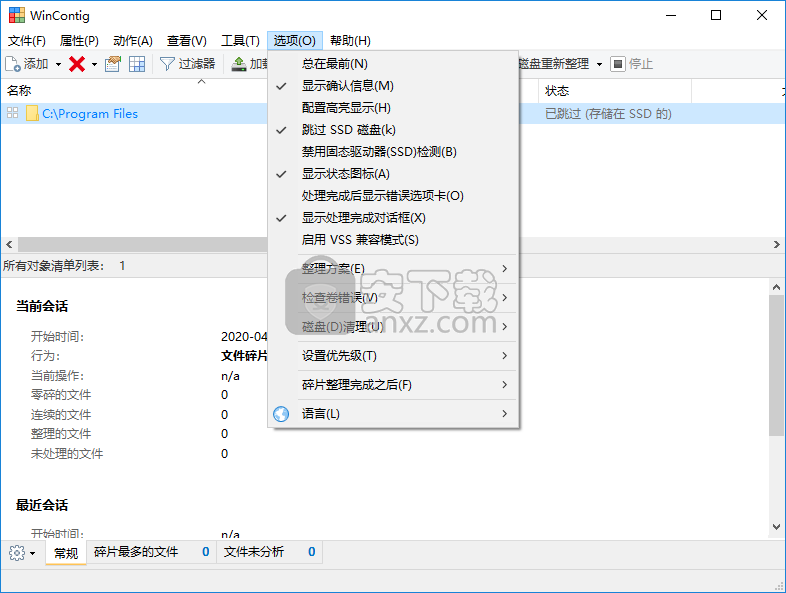Click the 已跳过 (存储在 SSD 的) status cell
Image resolution: width=786 pixels, height=593 pixels.
pos(608,114)
